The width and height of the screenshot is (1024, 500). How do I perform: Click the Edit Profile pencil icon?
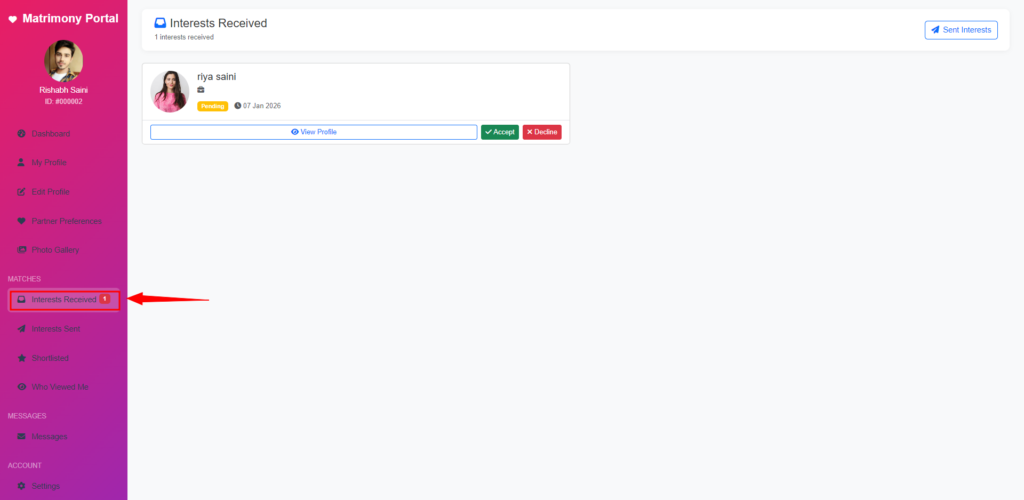21,192
